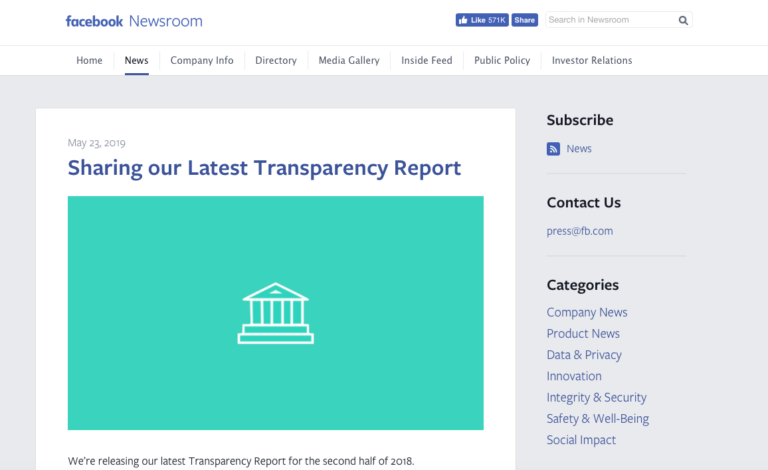Open the Public Policy tab
This screenshot has height=470, width=768.
pyautogui.click(x=502, y=60)
